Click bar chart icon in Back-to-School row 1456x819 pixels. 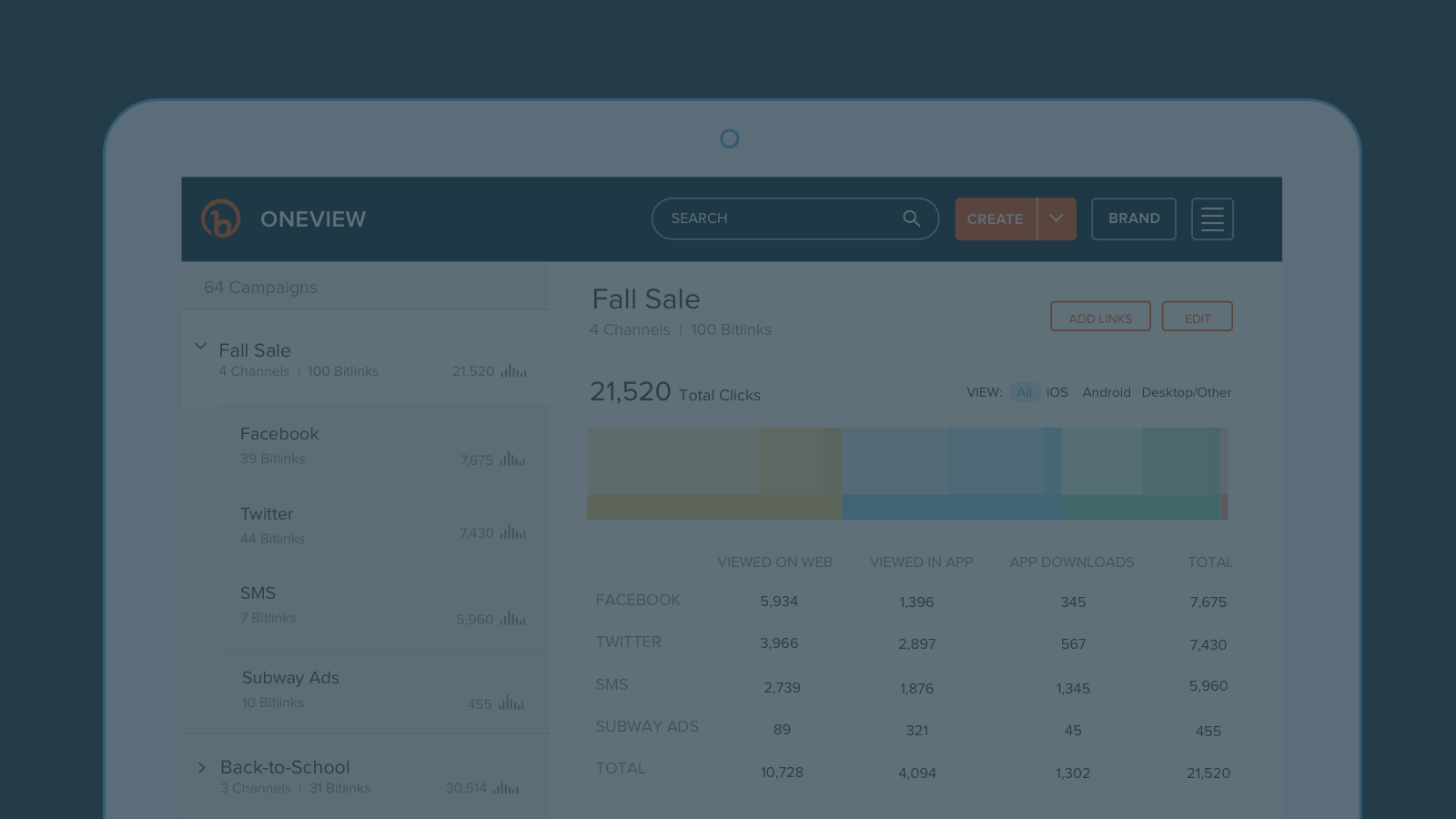point(506,787)
